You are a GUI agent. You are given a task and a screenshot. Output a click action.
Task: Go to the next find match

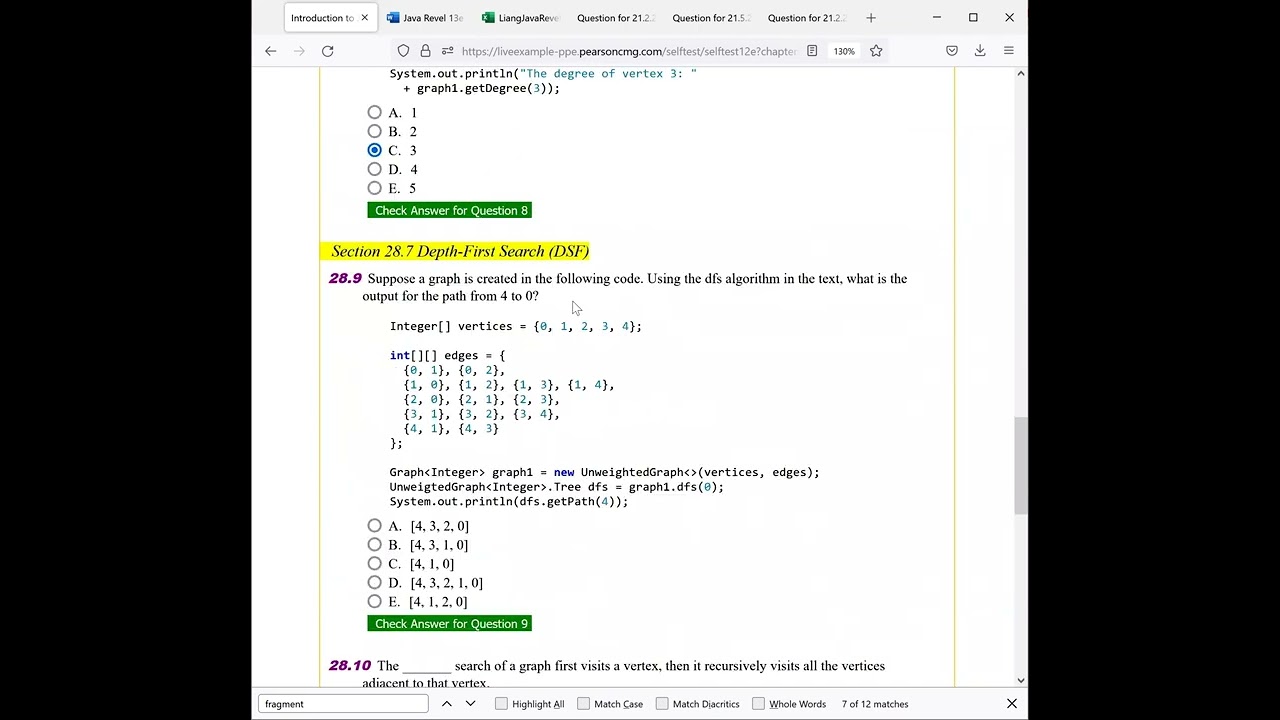click(x=470, y=704)
